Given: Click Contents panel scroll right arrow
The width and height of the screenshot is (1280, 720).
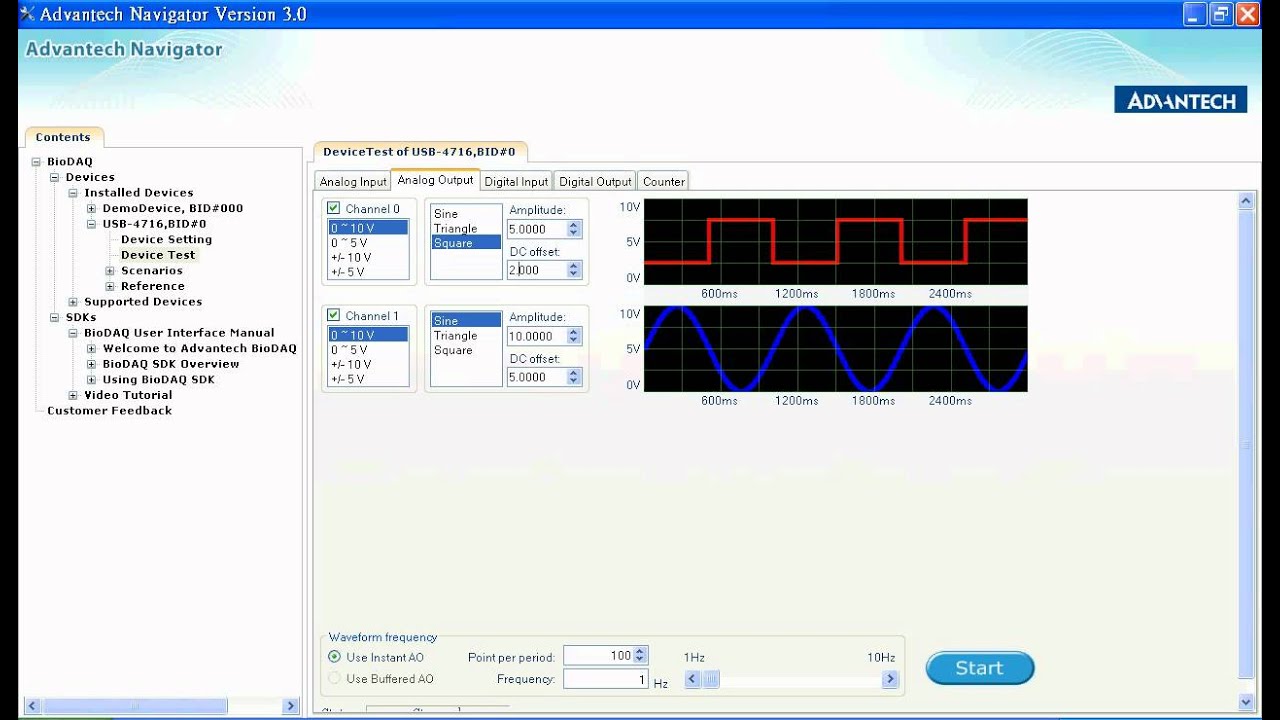Looking at the screenshot, I should click(291, 706).
